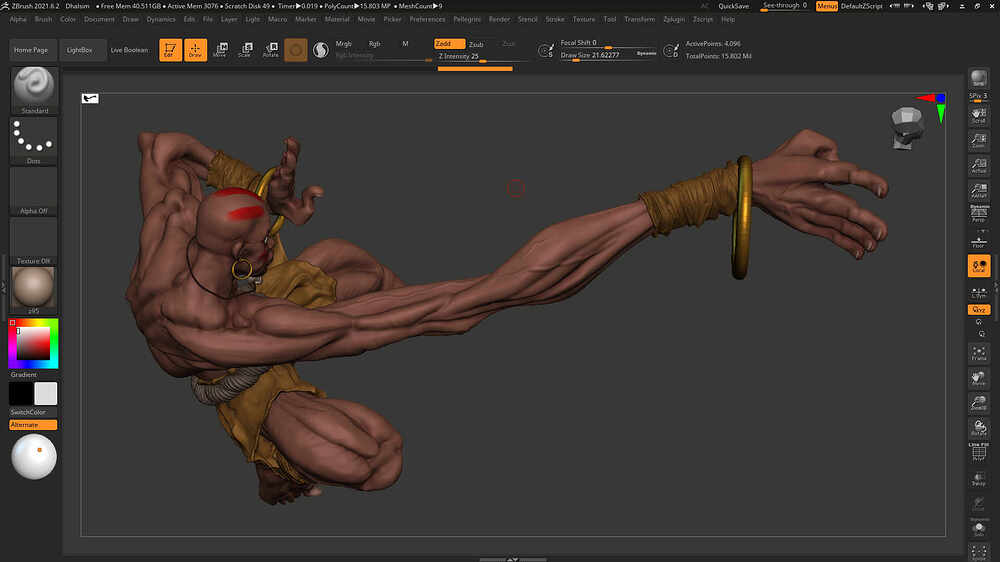
Task: Select the white main color swatch
Action: pyautogui.click(x=45, y=394)
